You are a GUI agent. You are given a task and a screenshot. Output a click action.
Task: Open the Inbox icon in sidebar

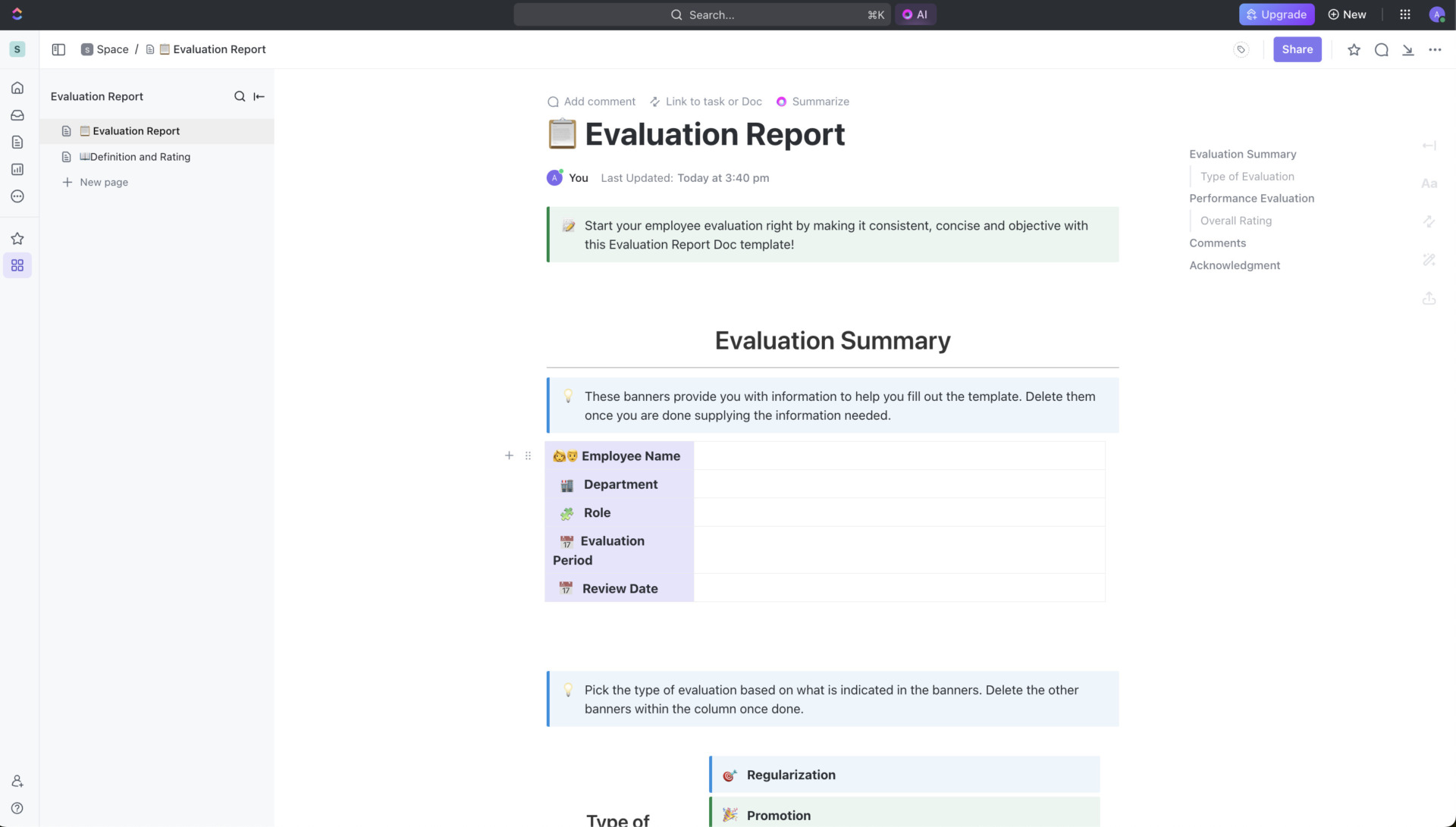[17, 115]
